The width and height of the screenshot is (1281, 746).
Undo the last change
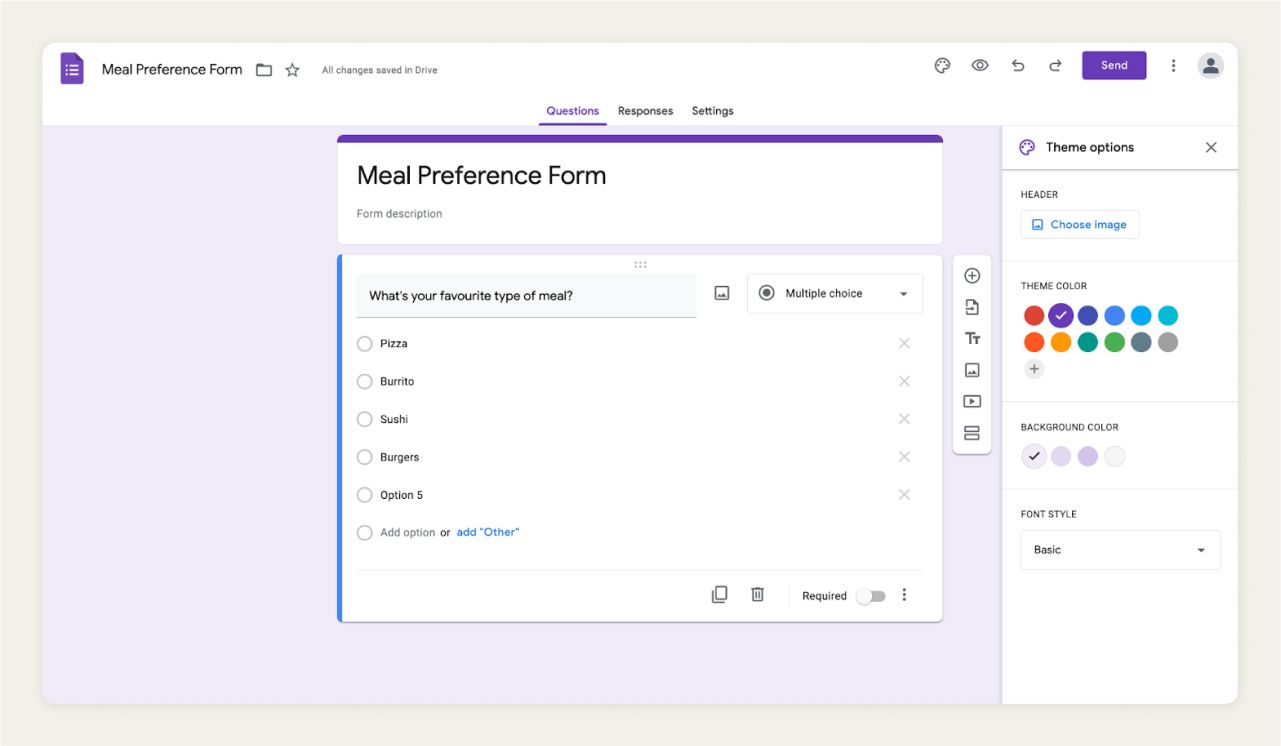tap(1018, 65)
